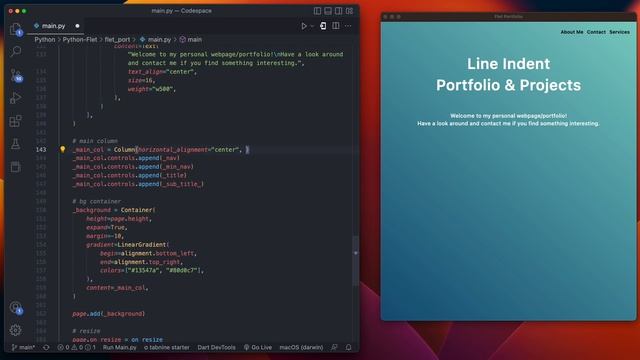
Task: Click the "content=_main_col," code line
Action: coord(117,288)
